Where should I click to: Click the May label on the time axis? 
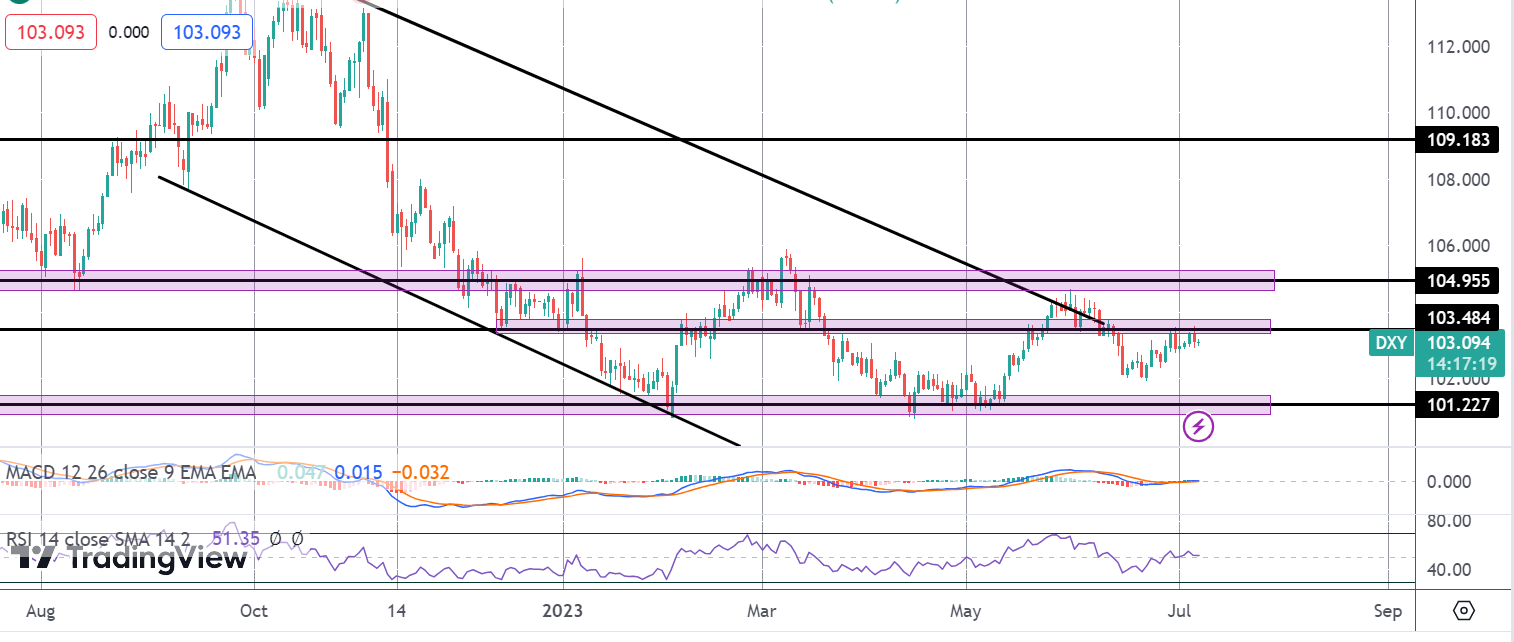coord(967,610)
